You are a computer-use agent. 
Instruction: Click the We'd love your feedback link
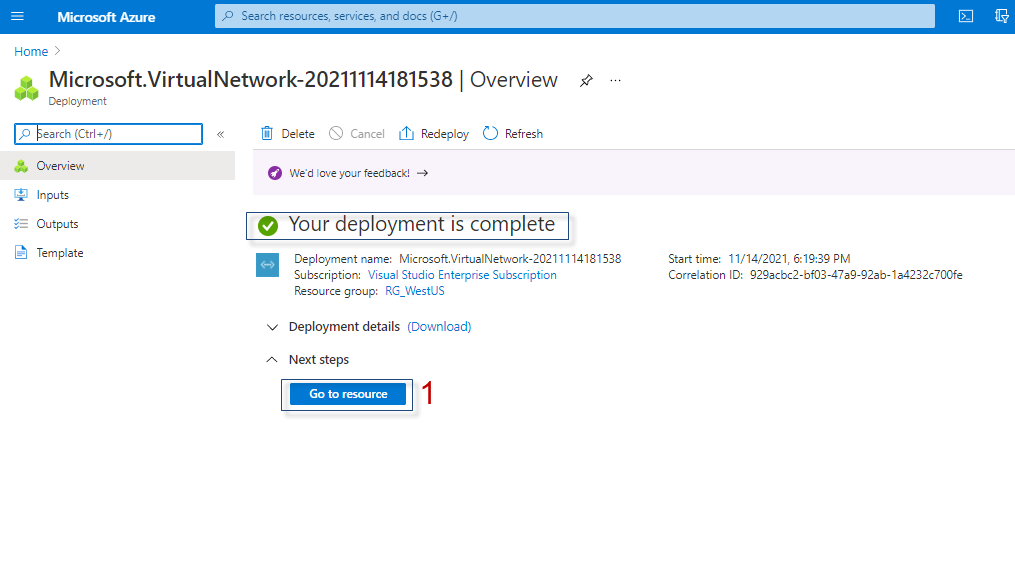coord(350,173)
